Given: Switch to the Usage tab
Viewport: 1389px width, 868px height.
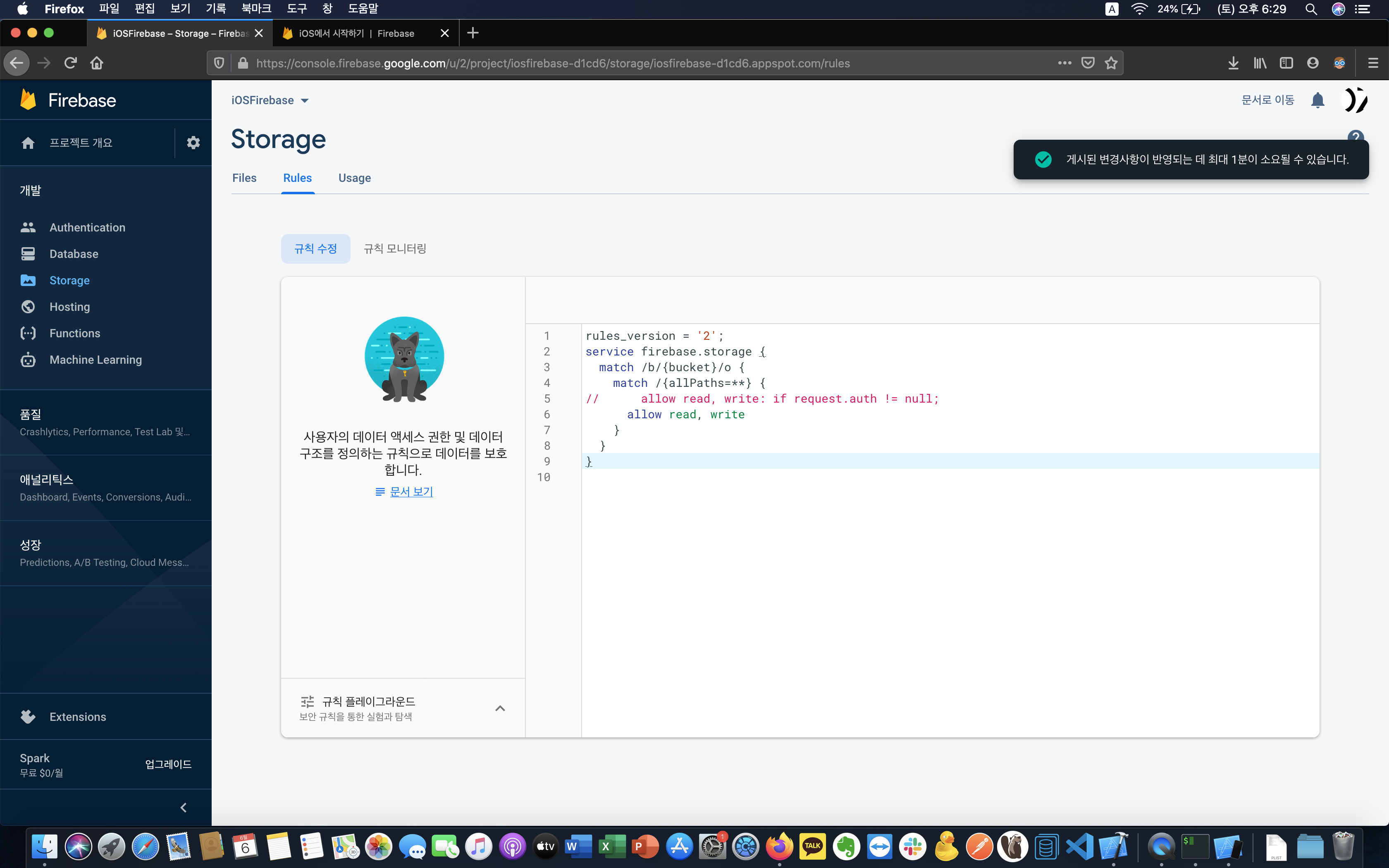Looking at the screenshot, I should pos(354,178).
